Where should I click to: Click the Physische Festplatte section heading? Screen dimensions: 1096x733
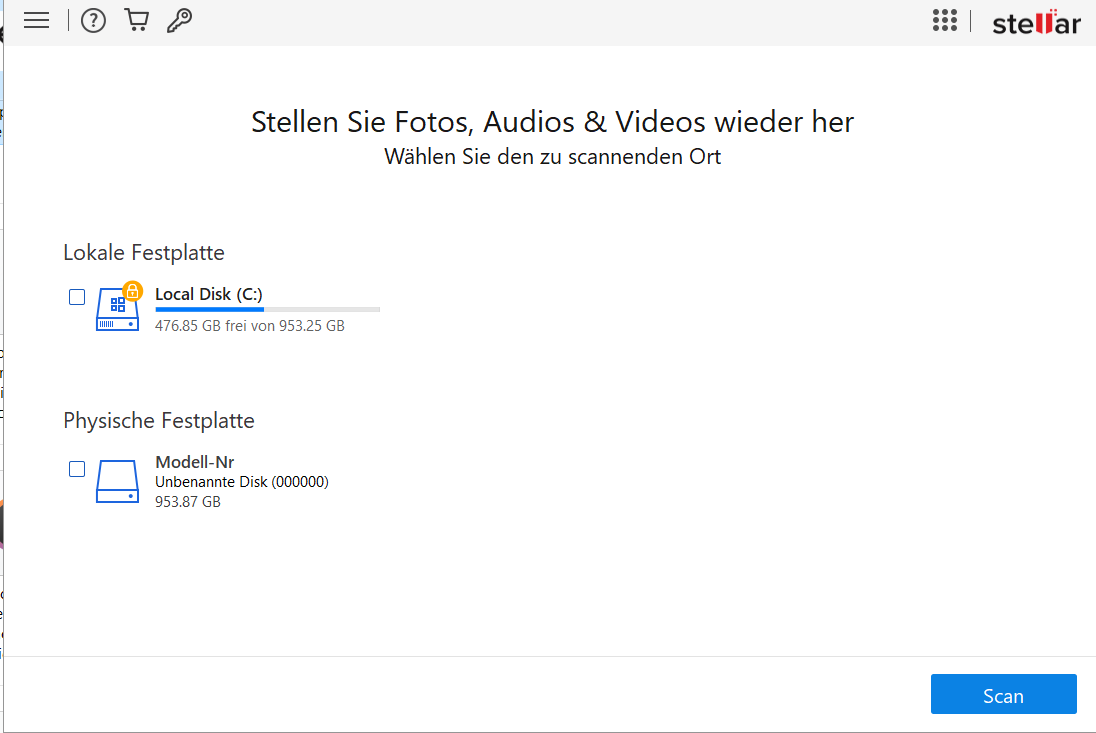point(158,420)
